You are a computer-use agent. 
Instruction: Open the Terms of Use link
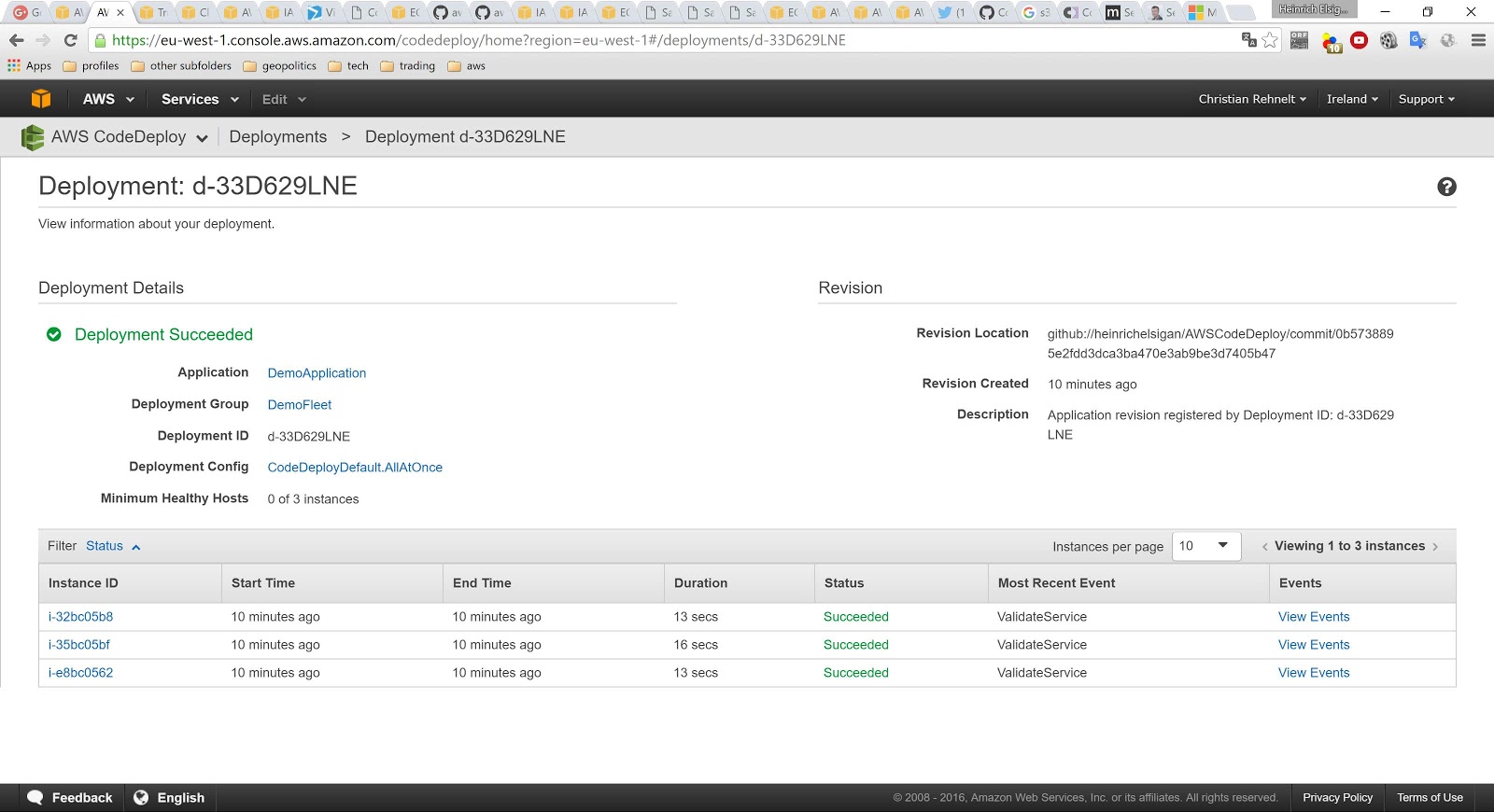point(1430,798)
